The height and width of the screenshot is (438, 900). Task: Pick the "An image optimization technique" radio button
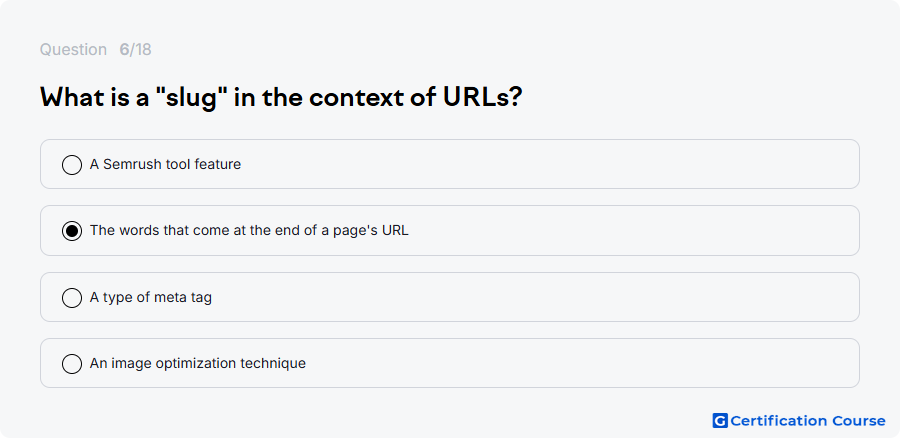[x=72, y=364]
